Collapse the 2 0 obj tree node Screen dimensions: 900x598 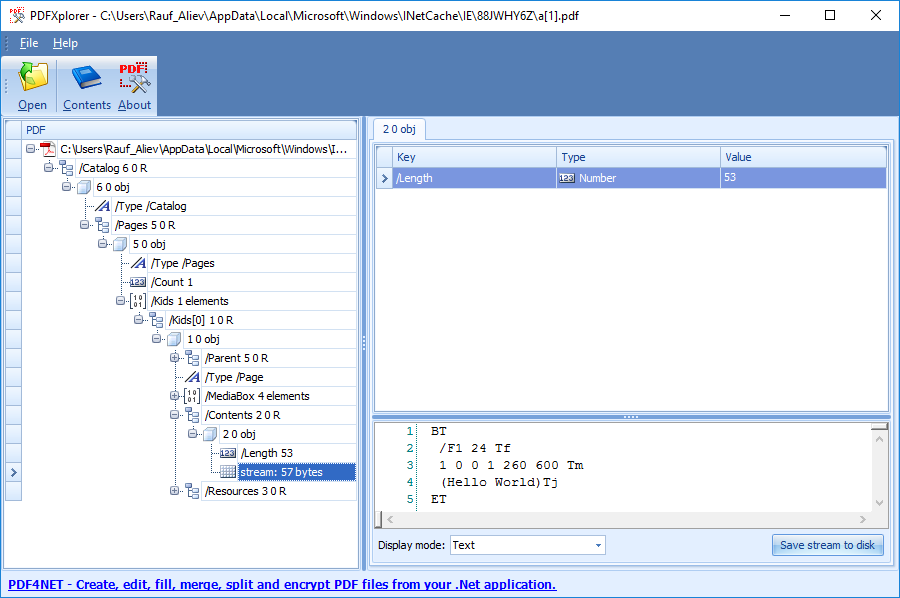193,434
